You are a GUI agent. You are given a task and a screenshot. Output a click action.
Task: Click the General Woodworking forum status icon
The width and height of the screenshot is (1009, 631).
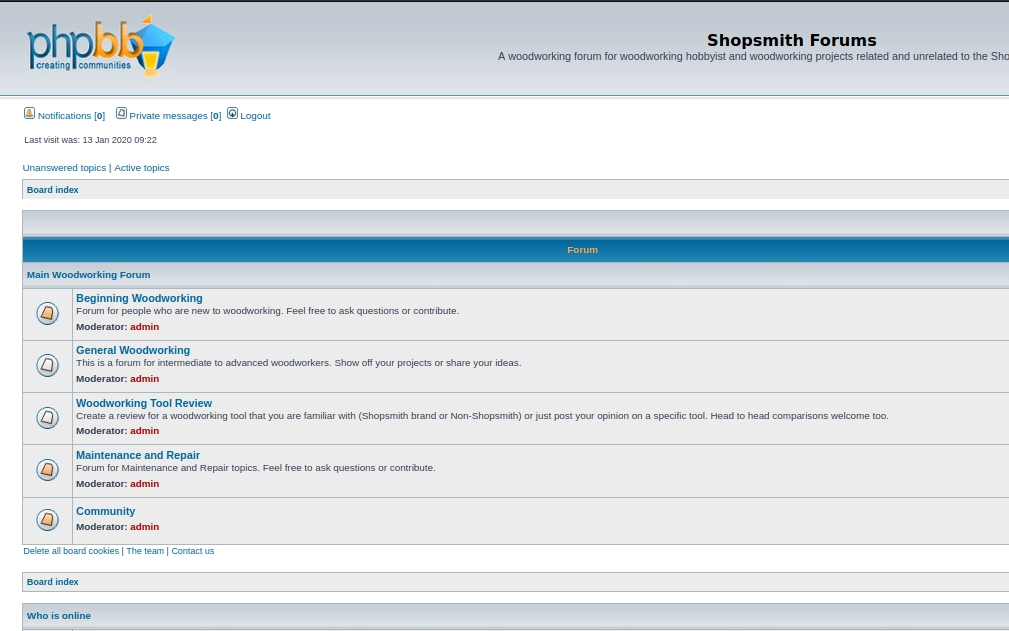point(47,365)
